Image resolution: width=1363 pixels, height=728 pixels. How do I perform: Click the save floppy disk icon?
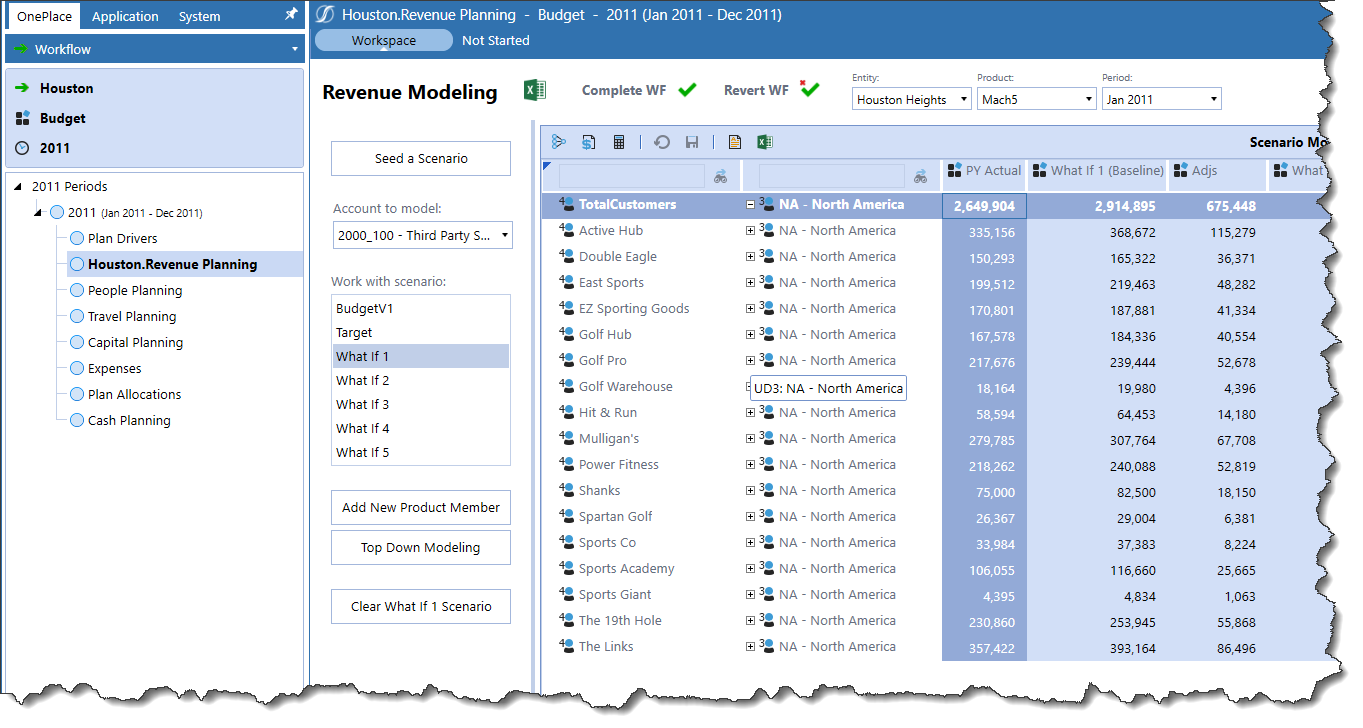click(692, 142)
